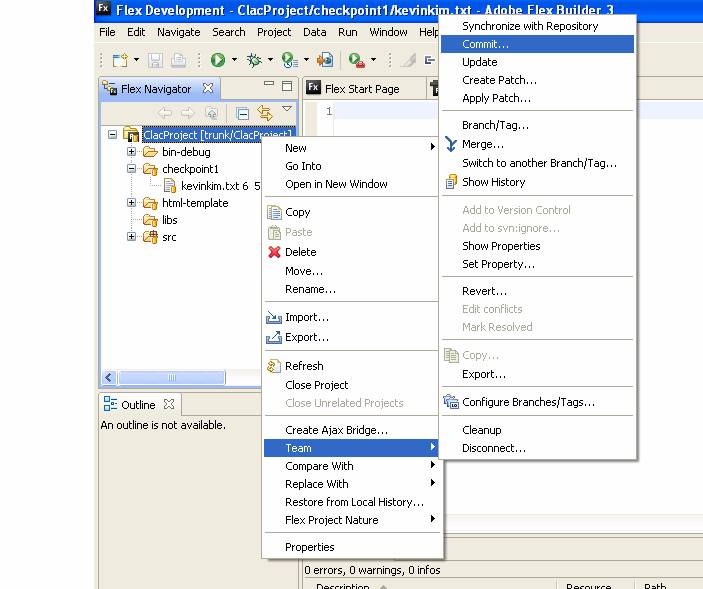This screenshot has width=703, height=589.
Task: Open the File menu
Action: [107, 32]
